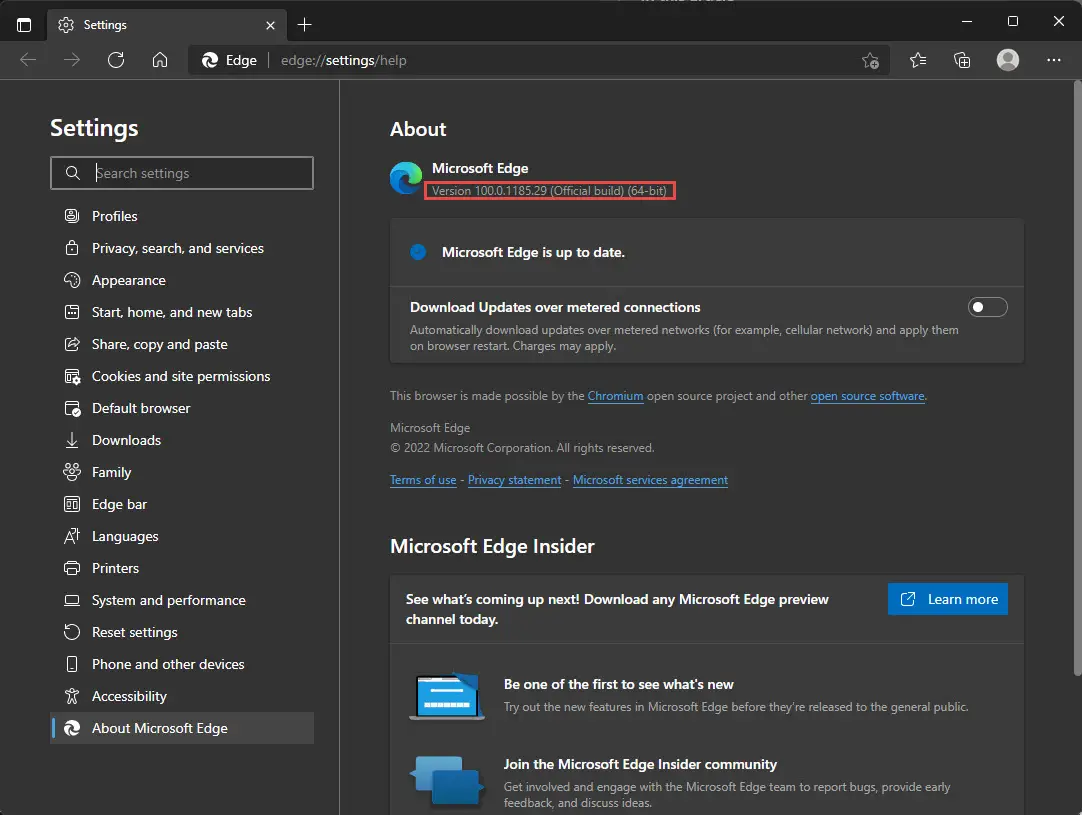Select Family settings
The height and width of the screenshot is (815, 1082).
pyautogui.click(x=182, y=472)
